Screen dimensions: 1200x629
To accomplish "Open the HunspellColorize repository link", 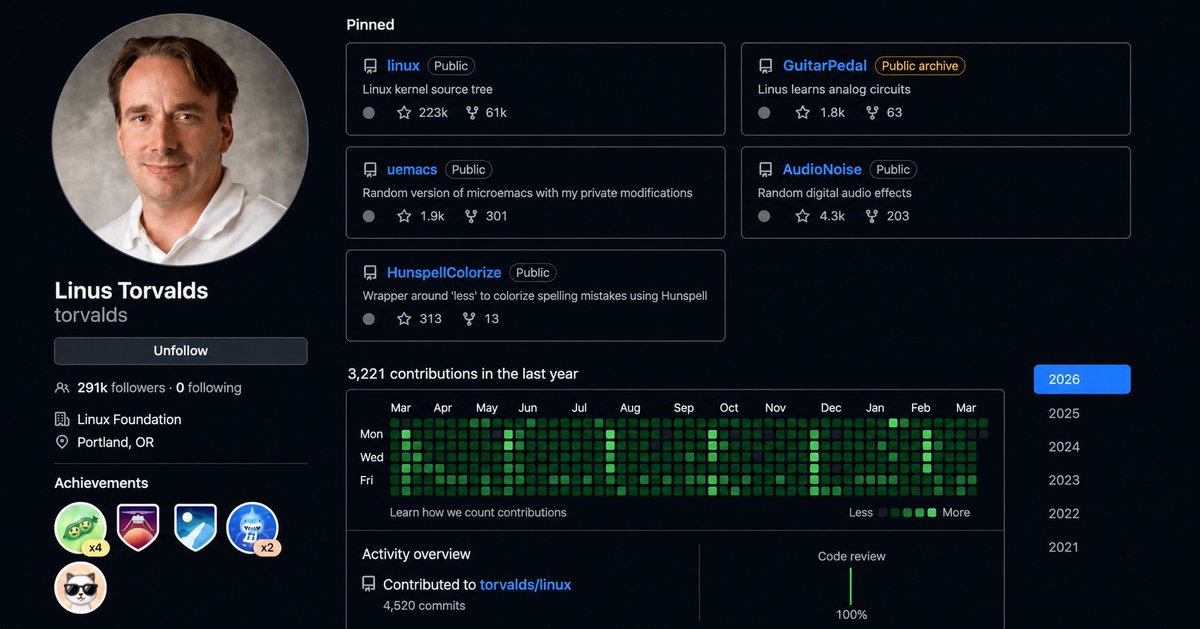I will pyautogui.click(x=444, y=273).
